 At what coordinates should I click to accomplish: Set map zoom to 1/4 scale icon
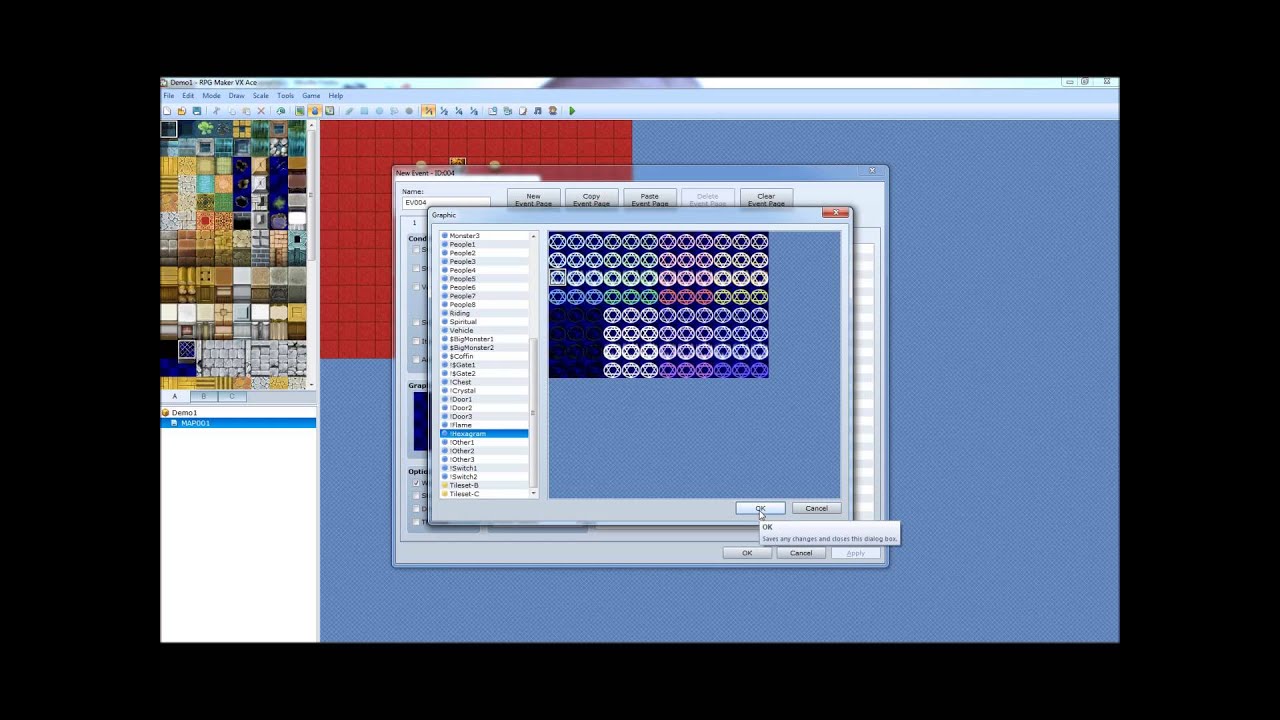point(459,111)
